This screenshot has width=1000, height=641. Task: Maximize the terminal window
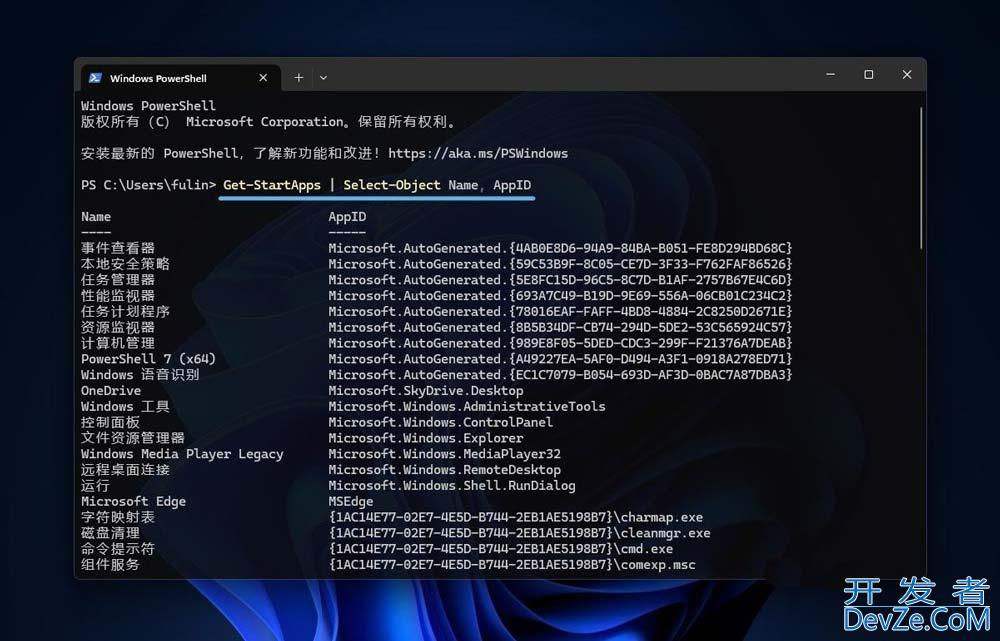point(869,75)
